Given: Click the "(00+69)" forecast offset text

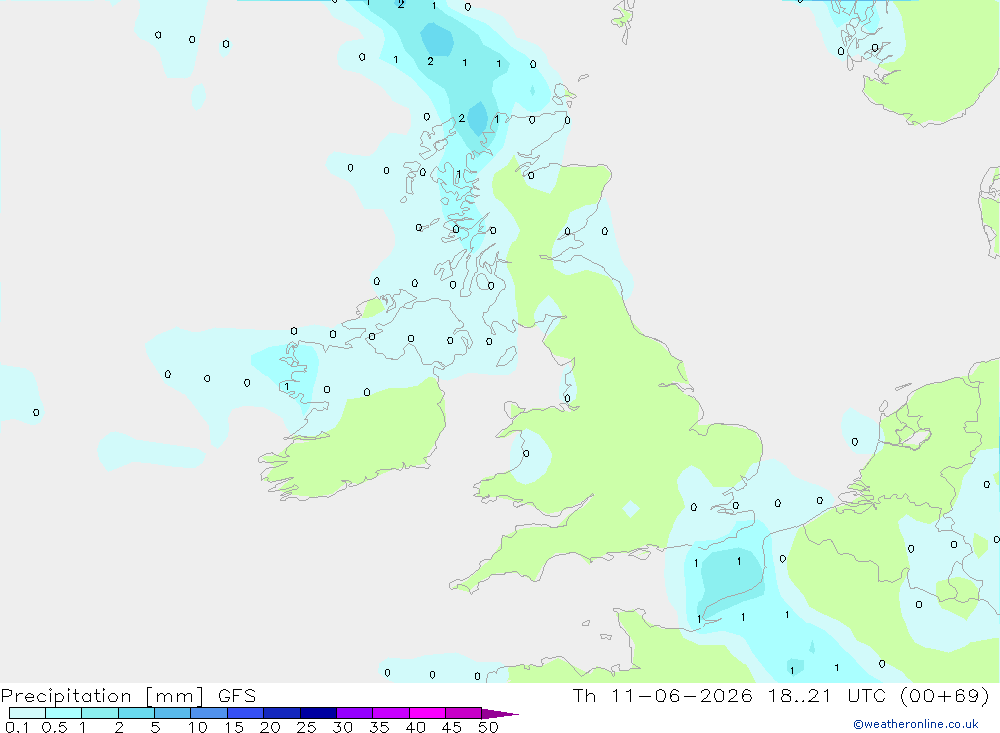Looking at the screenshot, I should [x=945, y=695].
